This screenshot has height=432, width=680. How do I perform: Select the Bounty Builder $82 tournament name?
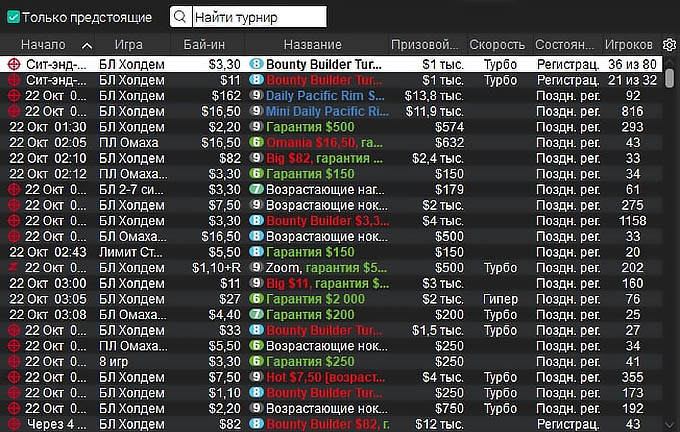[327, 424]
